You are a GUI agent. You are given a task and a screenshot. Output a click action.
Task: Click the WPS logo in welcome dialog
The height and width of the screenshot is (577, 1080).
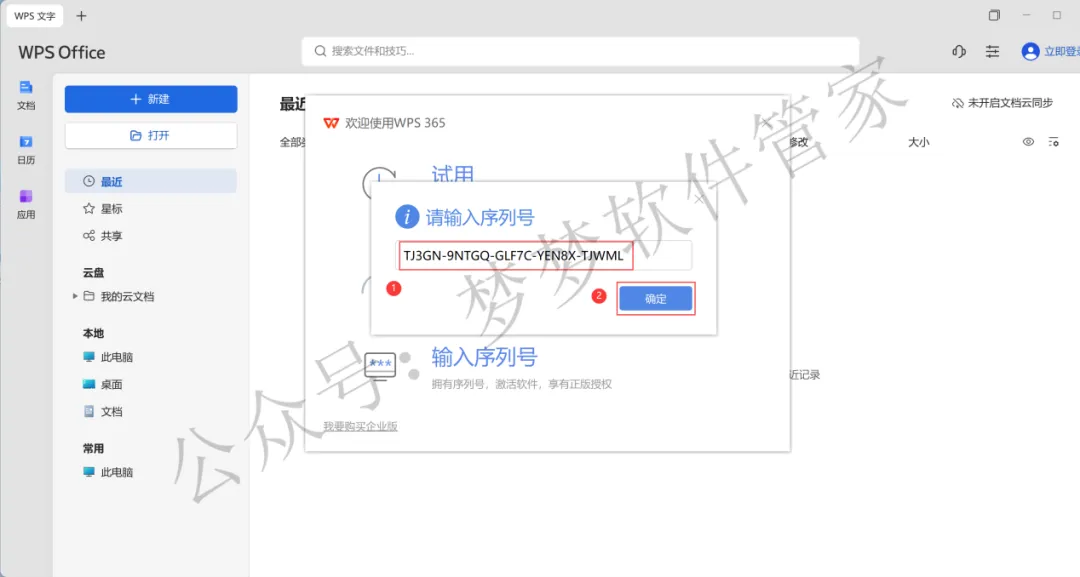pos(331,123)
